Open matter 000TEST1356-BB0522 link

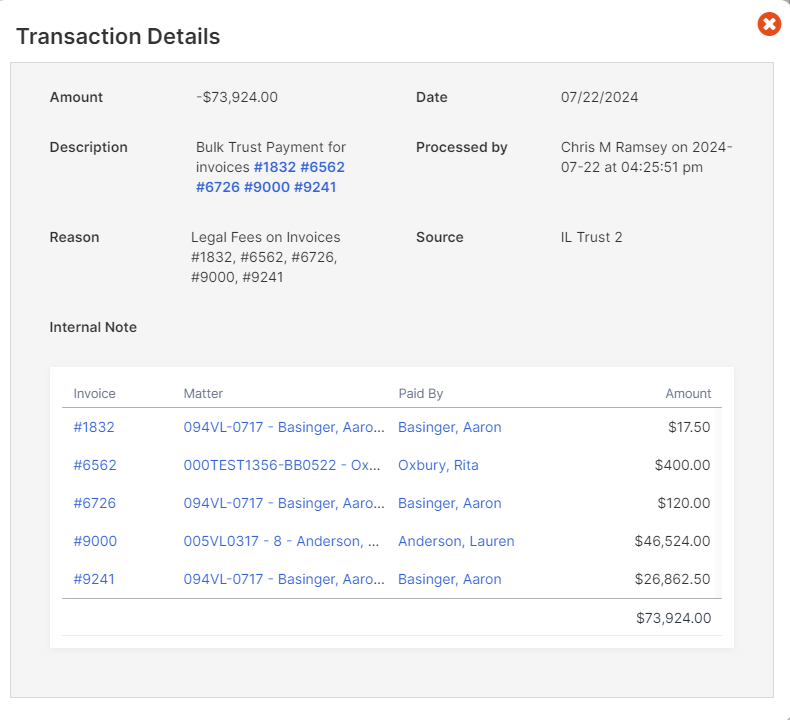tap(282, 465)
